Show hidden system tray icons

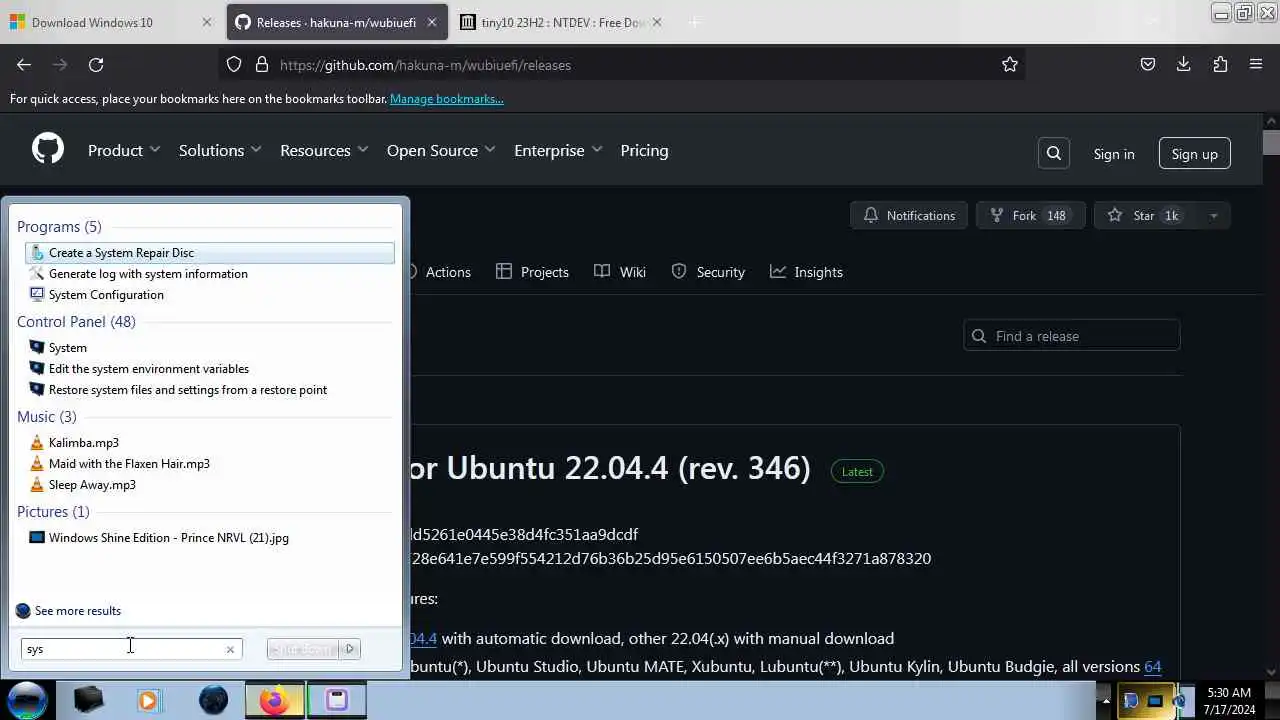1104,701
